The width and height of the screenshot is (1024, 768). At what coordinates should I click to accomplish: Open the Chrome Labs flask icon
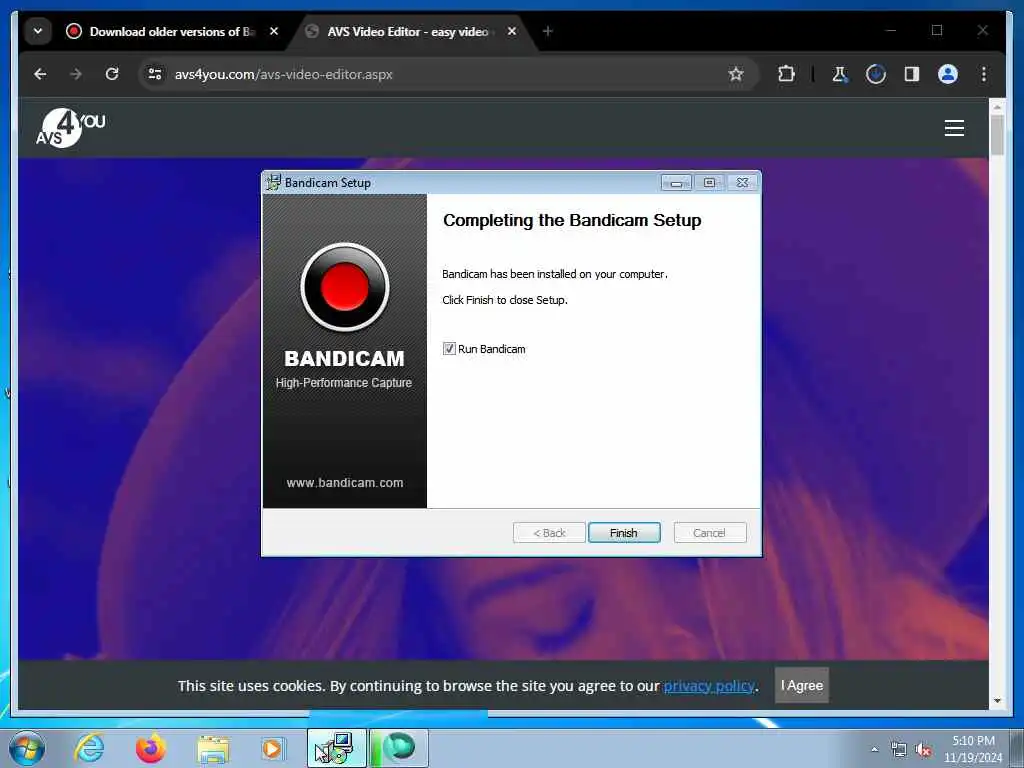tap(840, 74)
